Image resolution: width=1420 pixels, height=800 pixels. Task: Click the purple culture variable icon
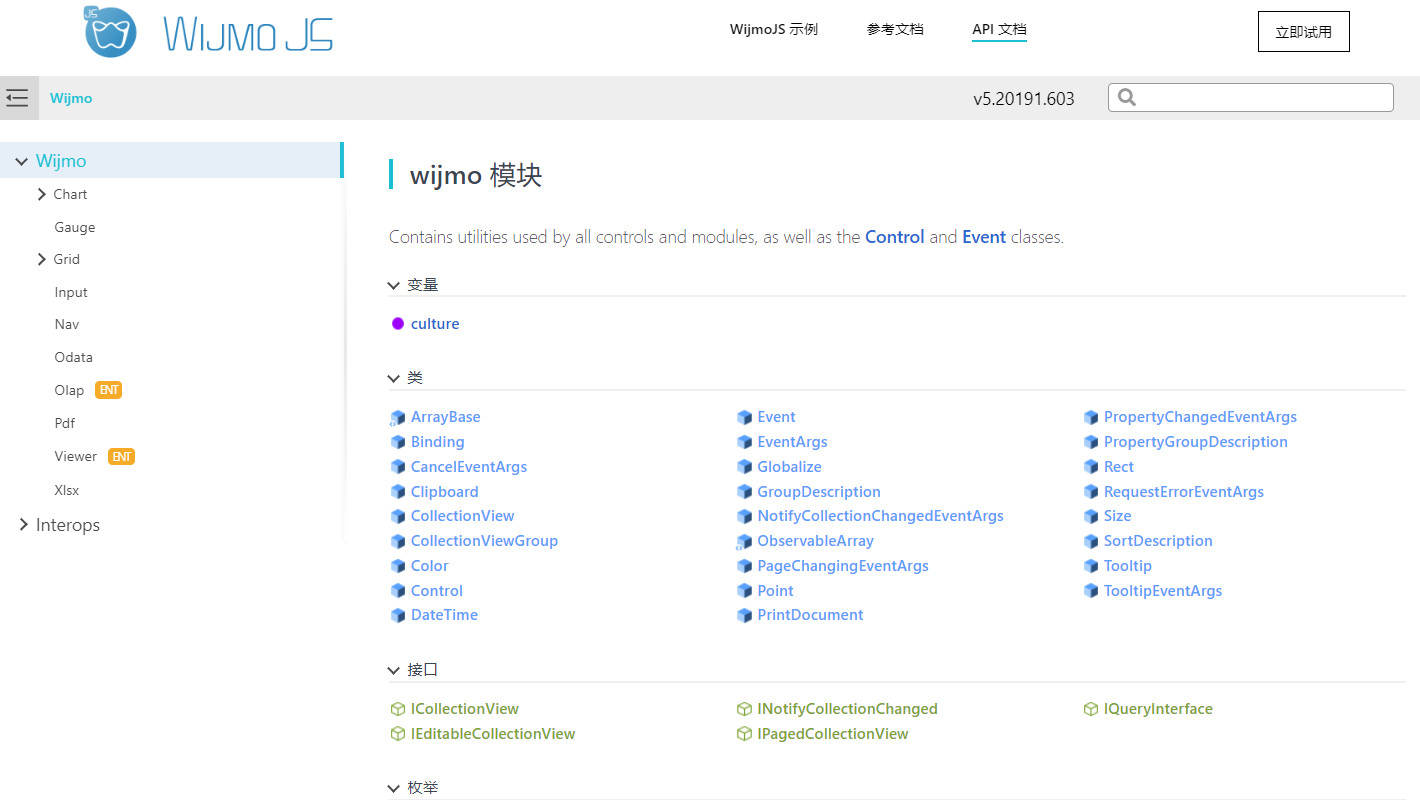click(x=398, y=324)
